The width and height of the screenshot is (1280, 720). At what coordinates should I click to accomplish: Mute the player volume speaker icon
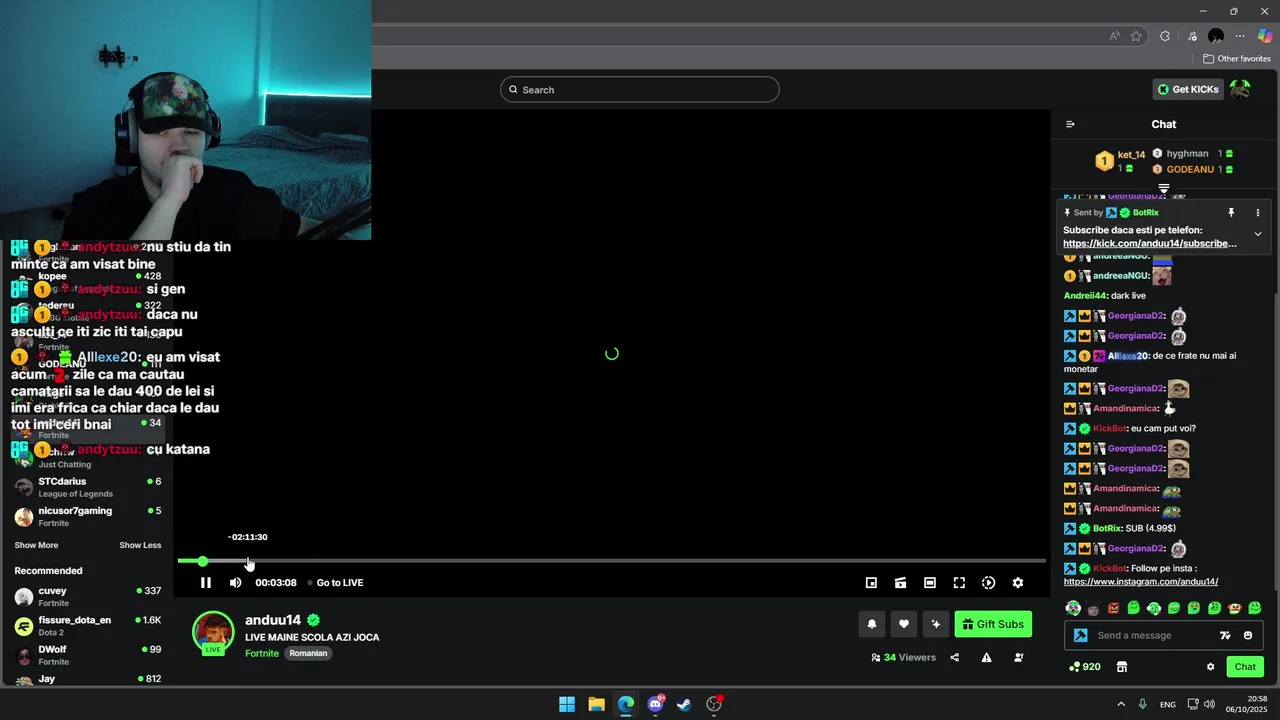coord(236,583)
